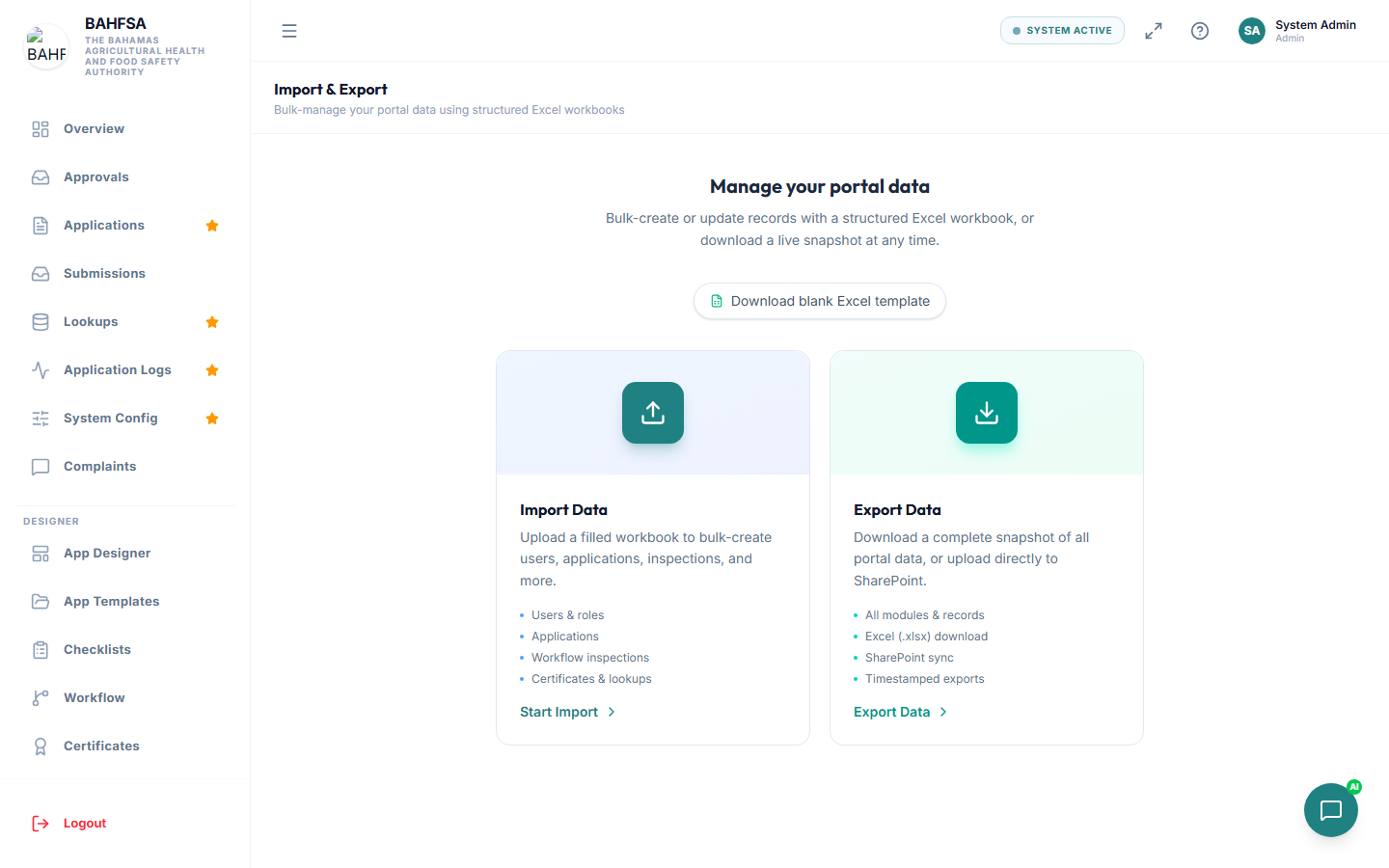Image resolution: width=1389 pixels, height=868 pixels.
Task: Click the Import & Export page title
Action: click(331, 90)
